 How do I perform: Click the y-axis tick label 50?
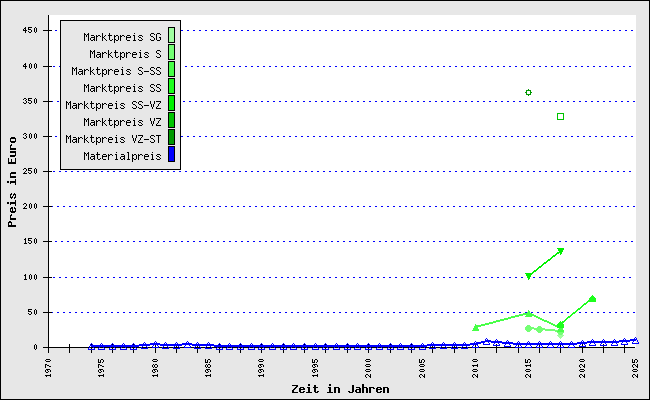pos(32,312)
